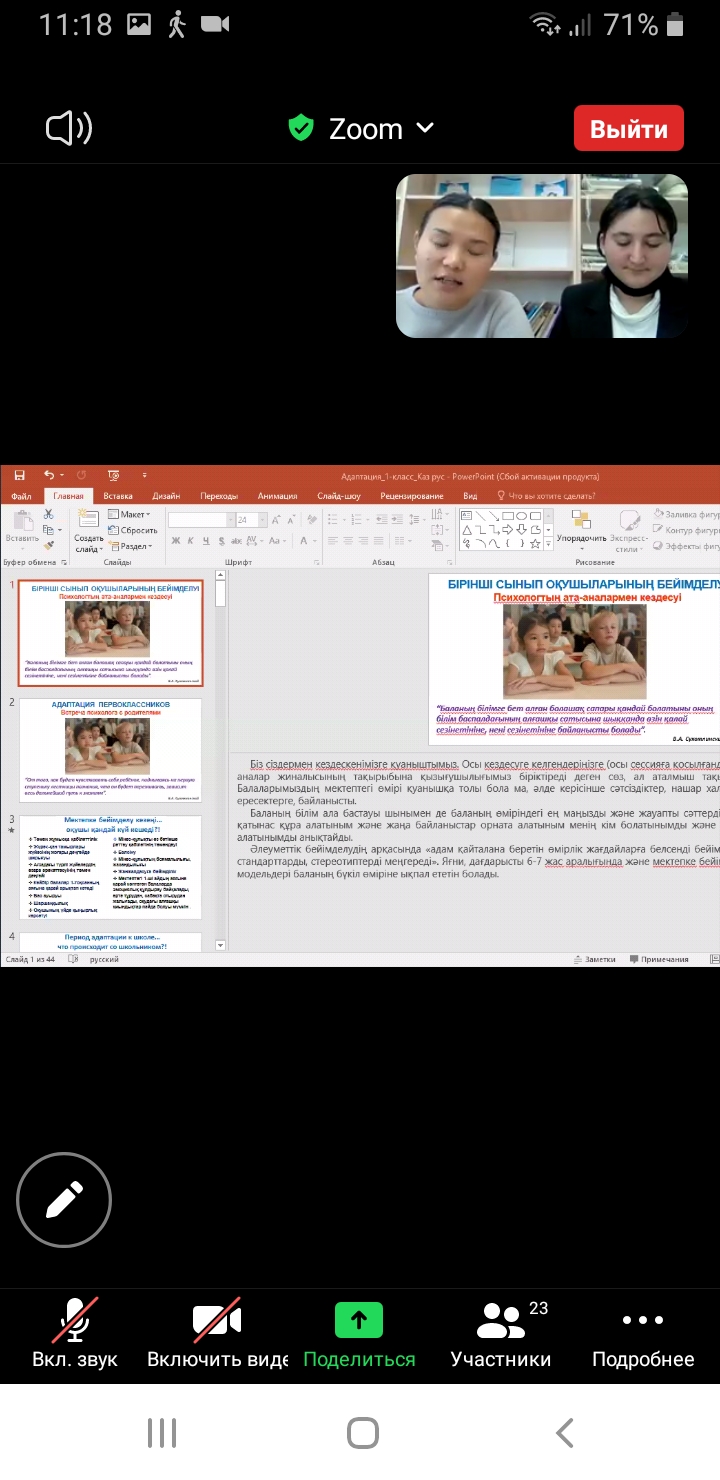Select the Дизайн ribbon tab
The height and width of the screenshot is (1480, 720).
coord(166,496)
